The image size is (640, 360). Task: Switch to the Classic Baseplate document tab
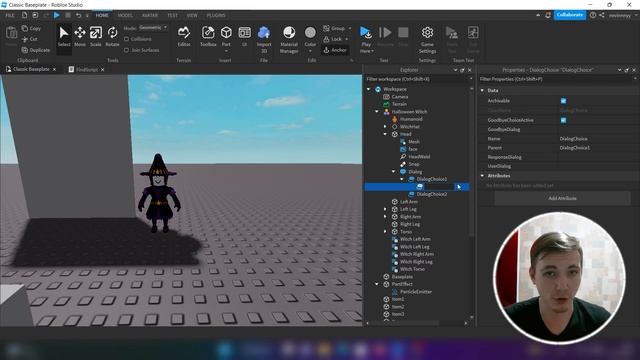(31, 69)
